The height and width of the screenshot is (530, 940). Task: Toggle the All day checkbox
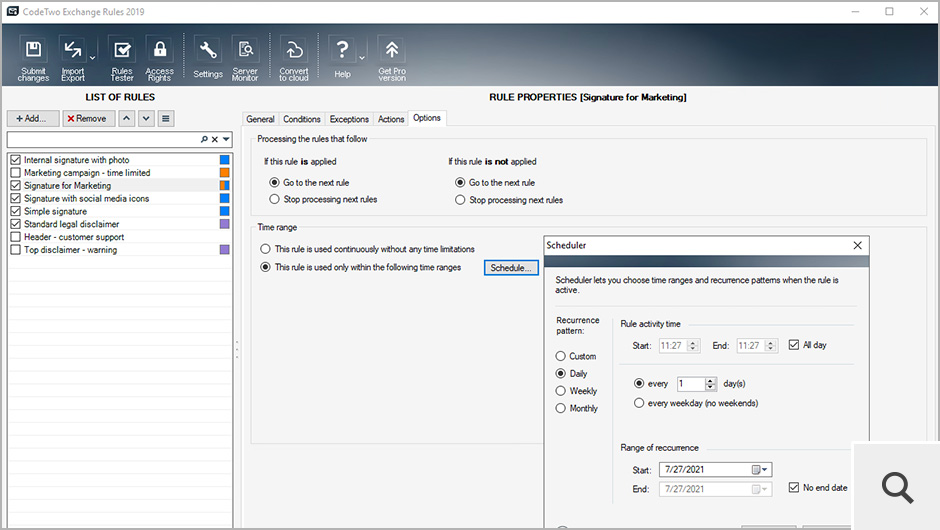click(794, 345)
